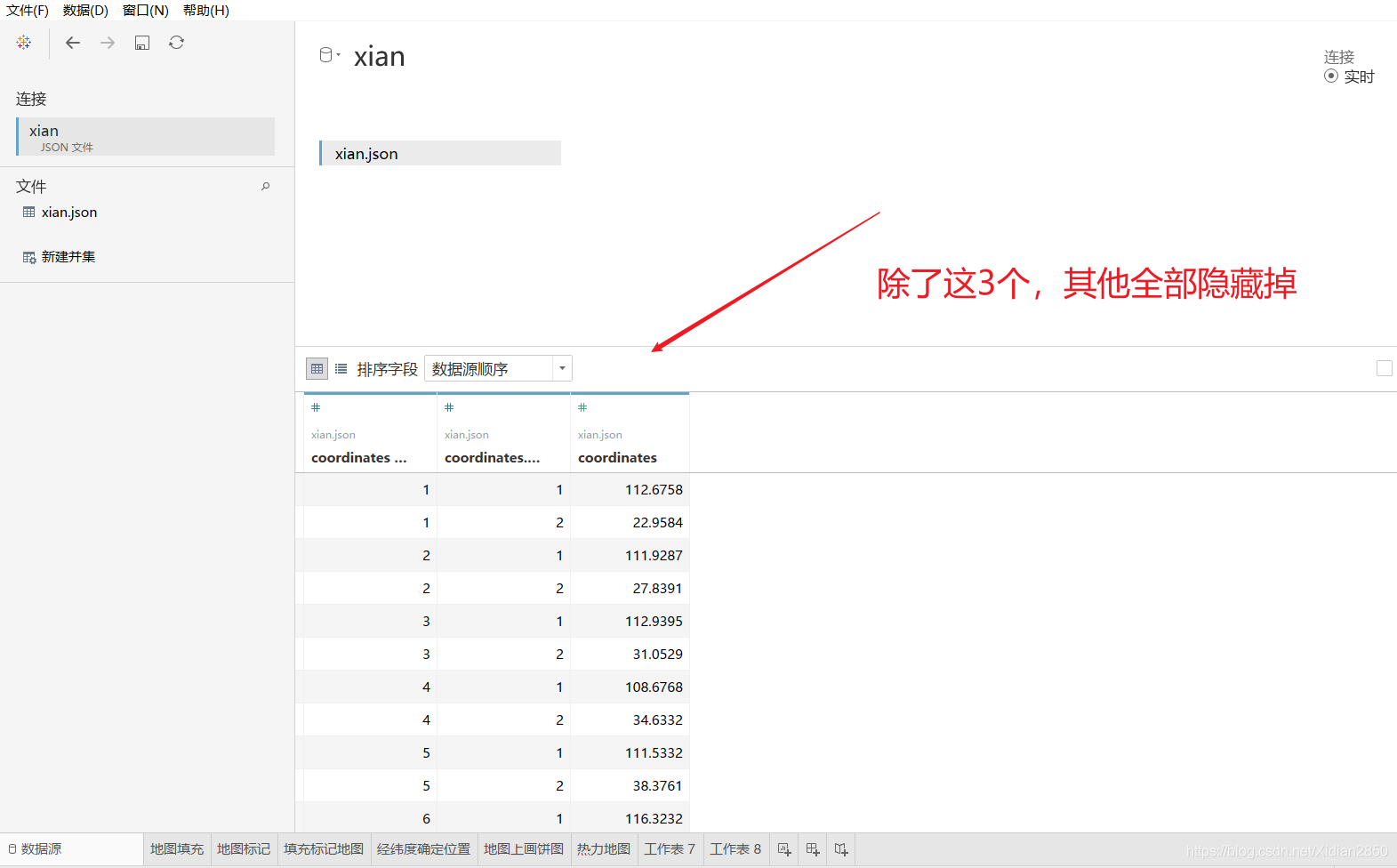Click cell value 116.3232

654,818
